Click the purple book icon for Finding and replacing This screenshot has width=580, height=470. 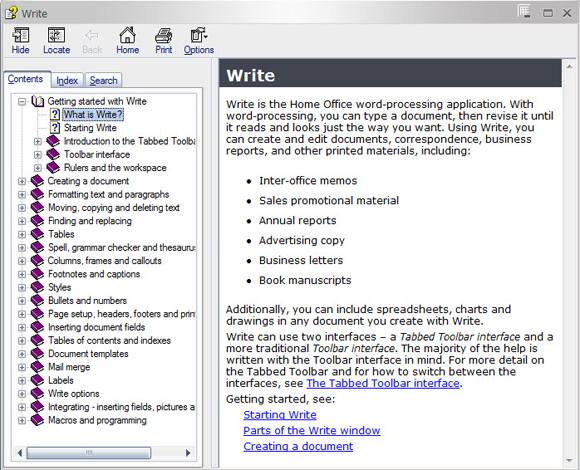(37, 221)
